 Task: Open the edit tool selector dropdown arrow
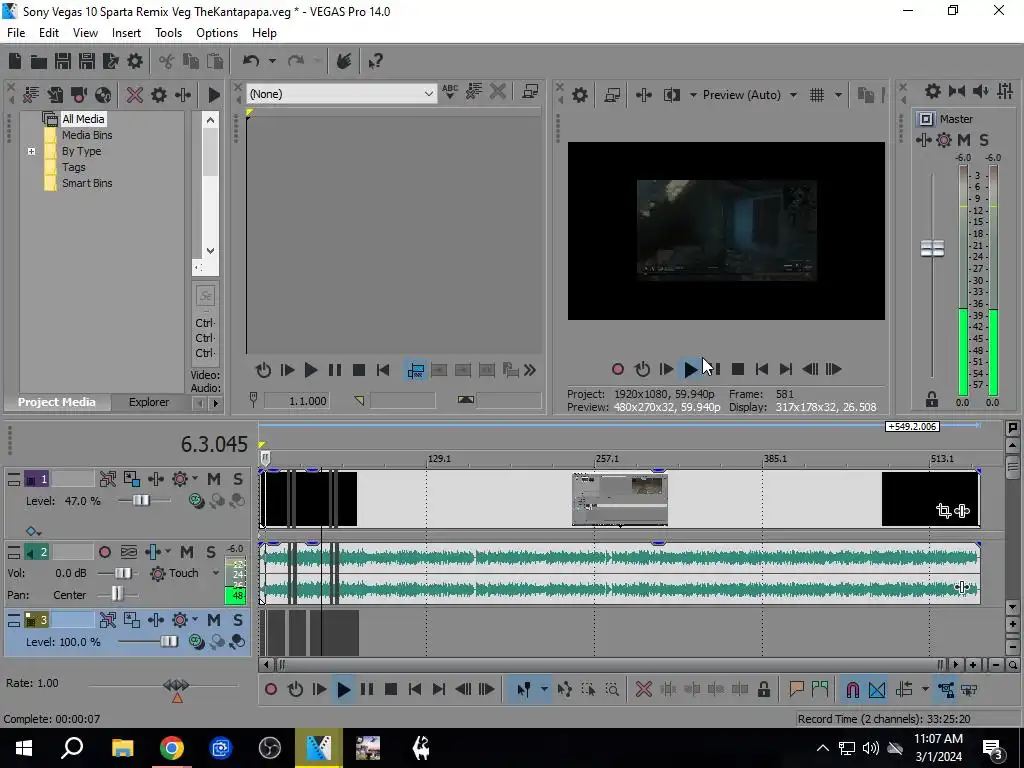(543, 689)
